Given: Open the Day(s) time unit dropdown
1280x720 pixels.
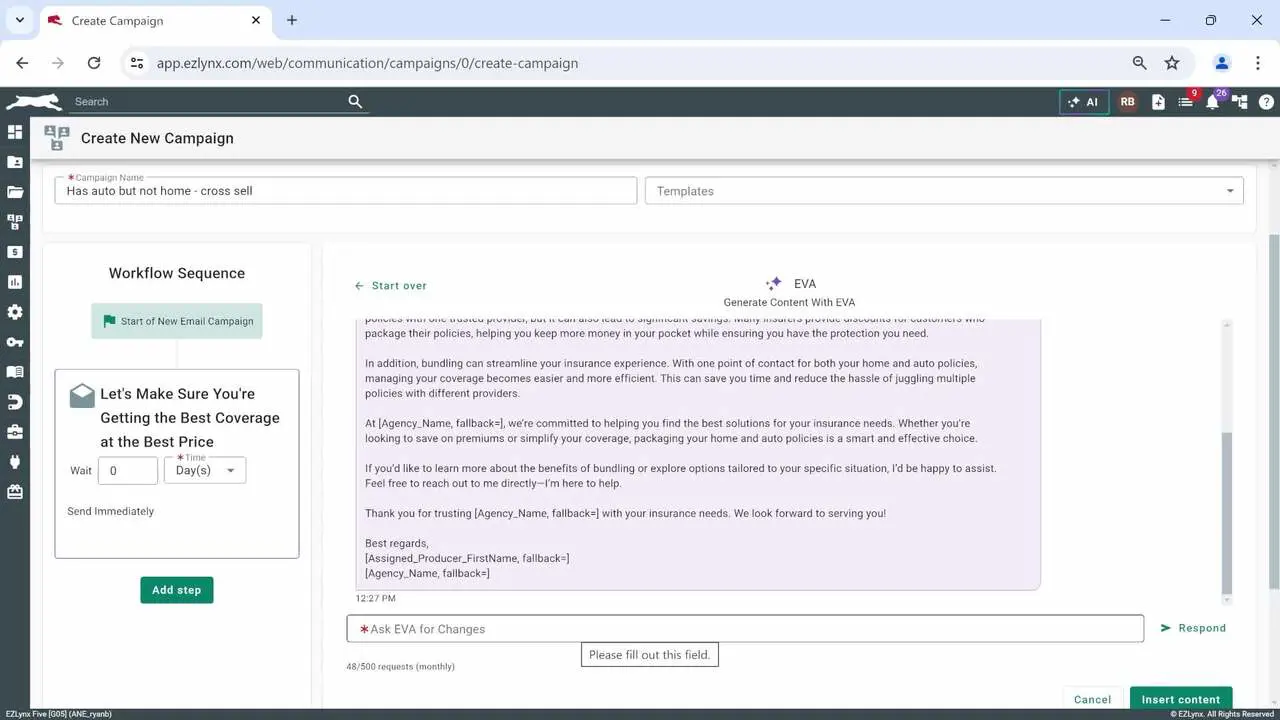Looking at the screenshot, I should [205, 470].
